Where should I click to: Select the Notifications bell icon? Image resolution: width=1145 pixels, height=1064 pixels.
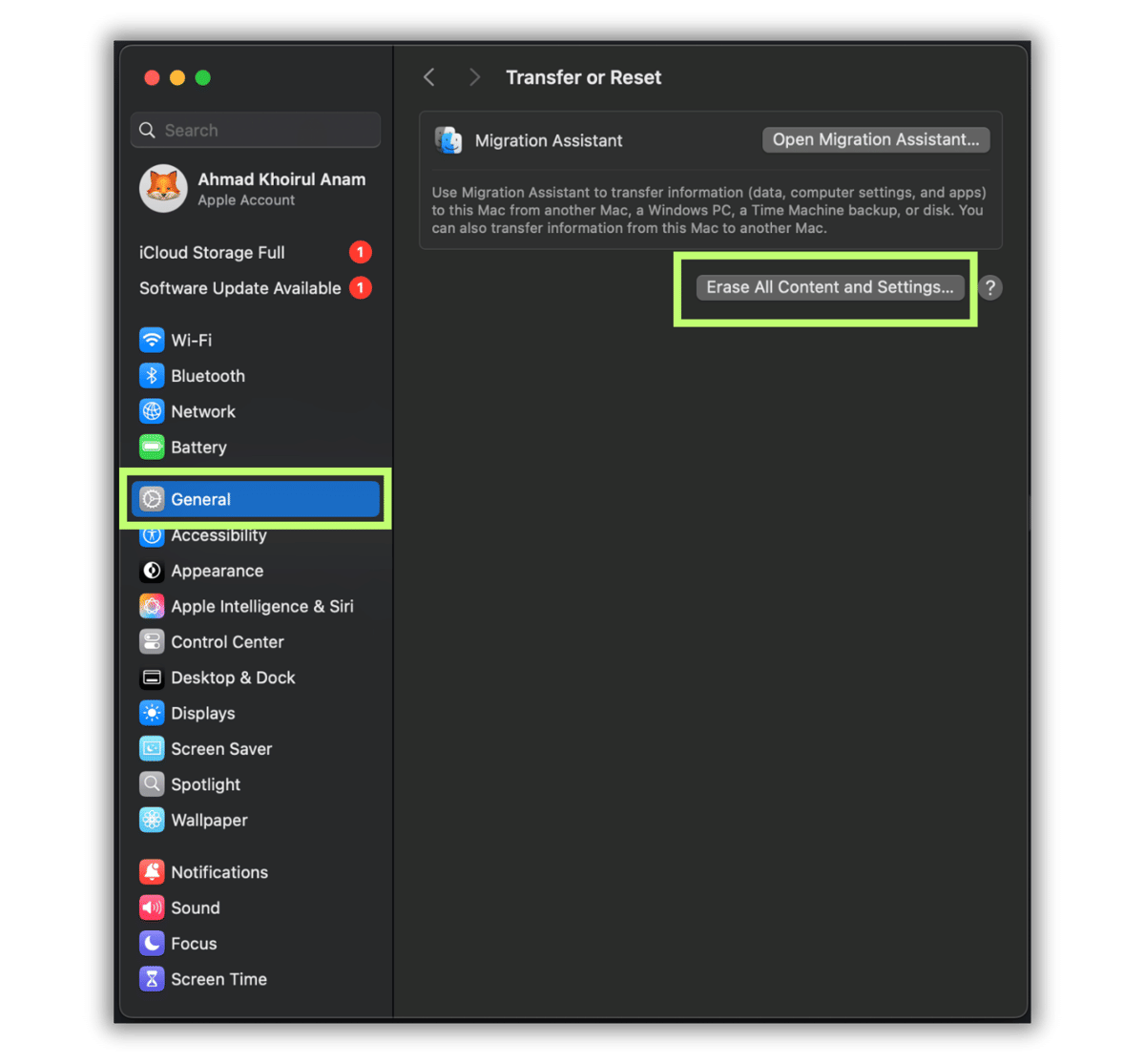click(x=152, y=871)
